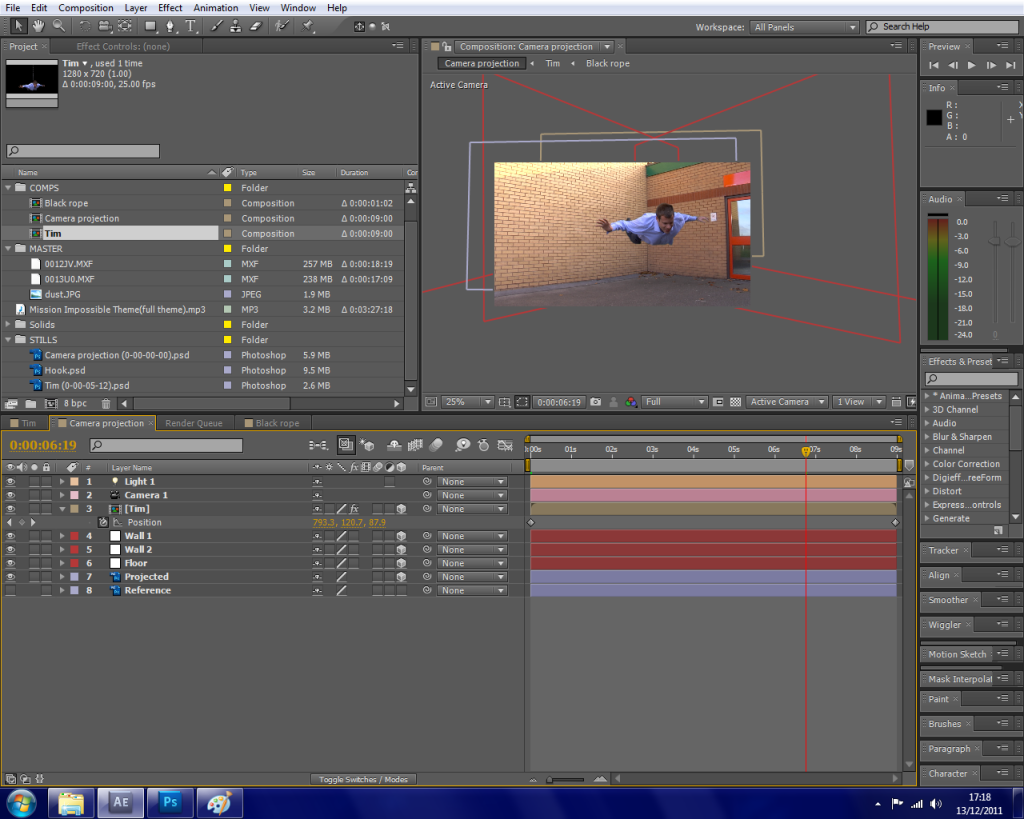Click the yellow label of COMPS folder
1024x819 pixels.
[x=227, y=188]
